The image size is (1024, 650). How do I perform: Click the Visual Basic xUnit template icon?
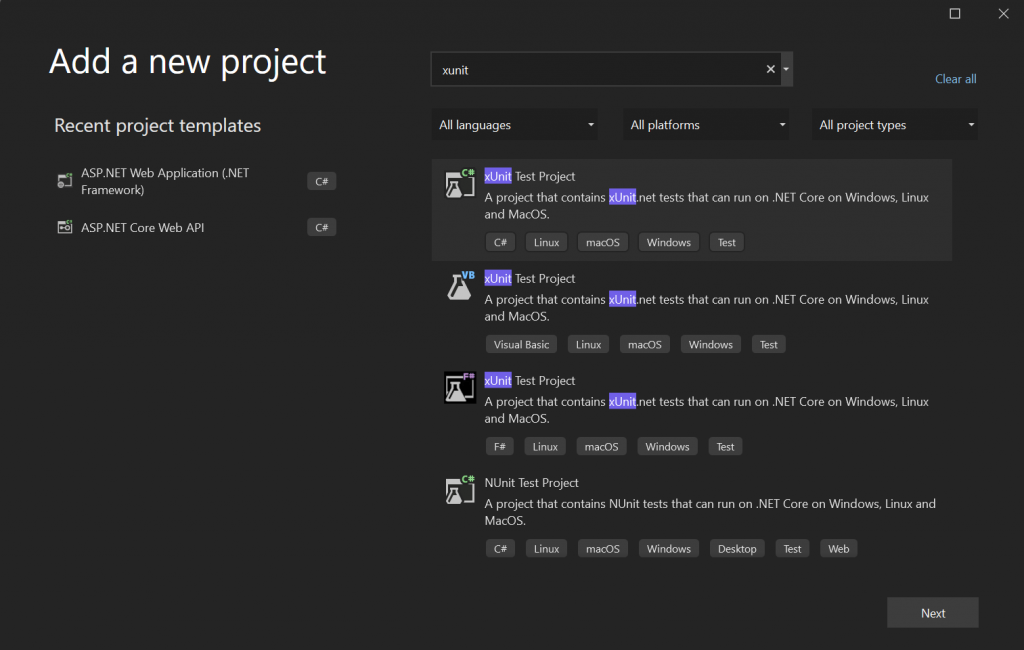(x=458, y=286)
